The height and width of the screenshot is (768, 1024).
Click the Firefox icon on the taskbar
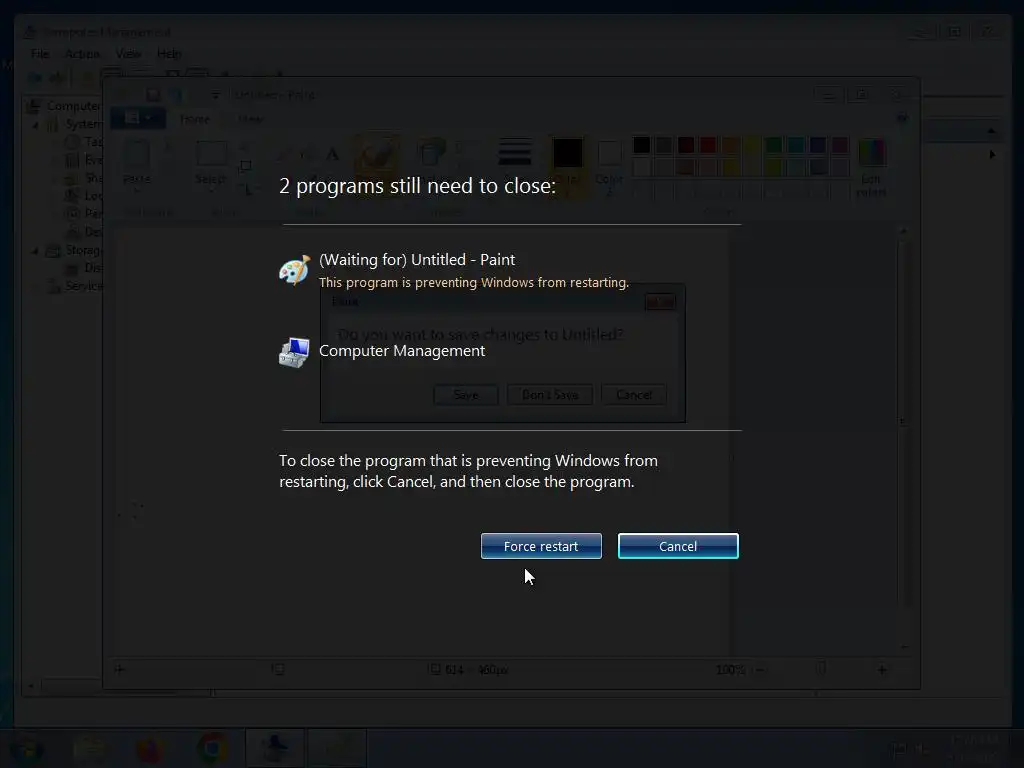[x=150, y=749]
